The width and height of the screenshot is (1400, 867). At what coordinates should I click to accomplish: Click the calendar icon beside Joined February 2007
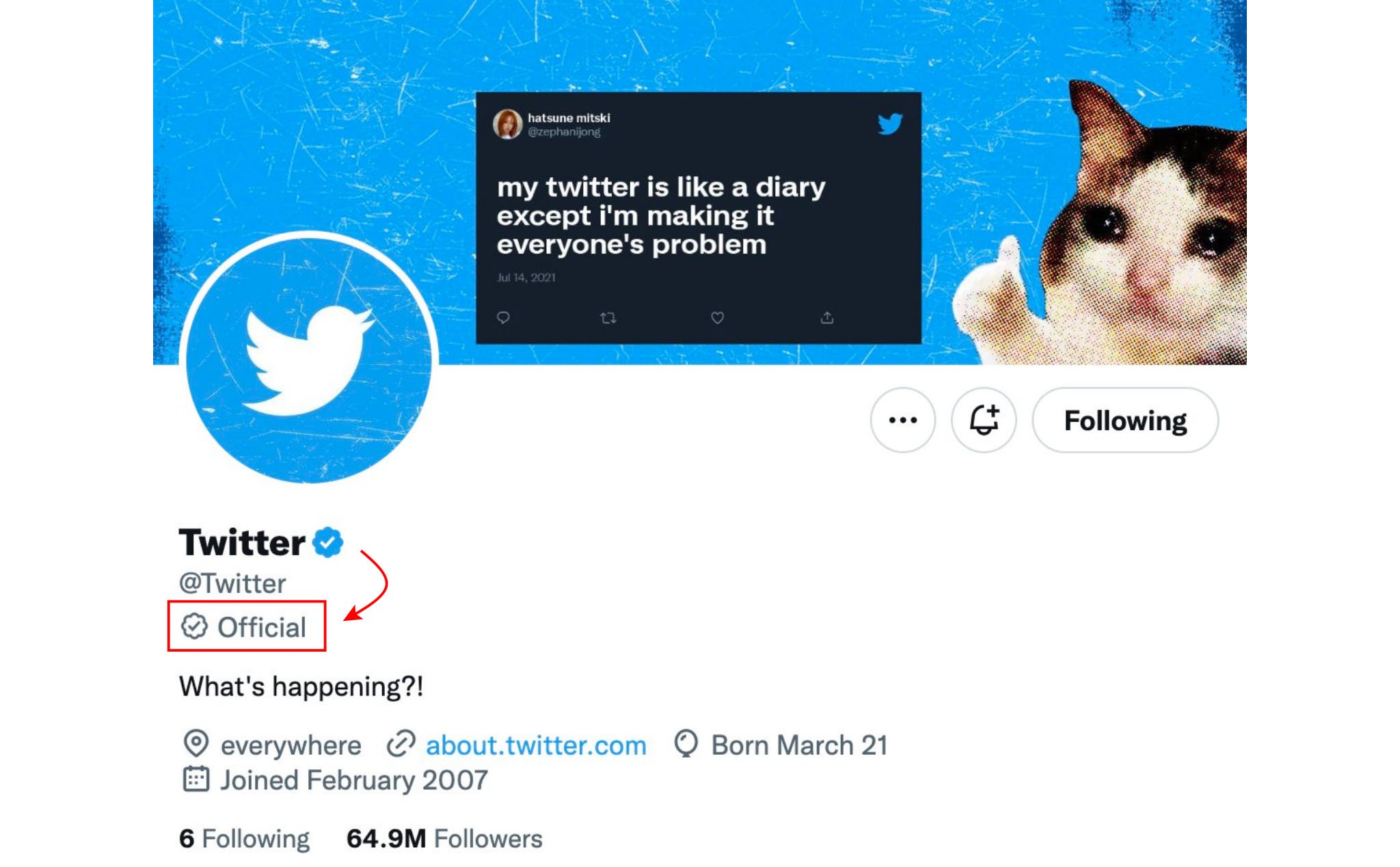tap(199, 778)
